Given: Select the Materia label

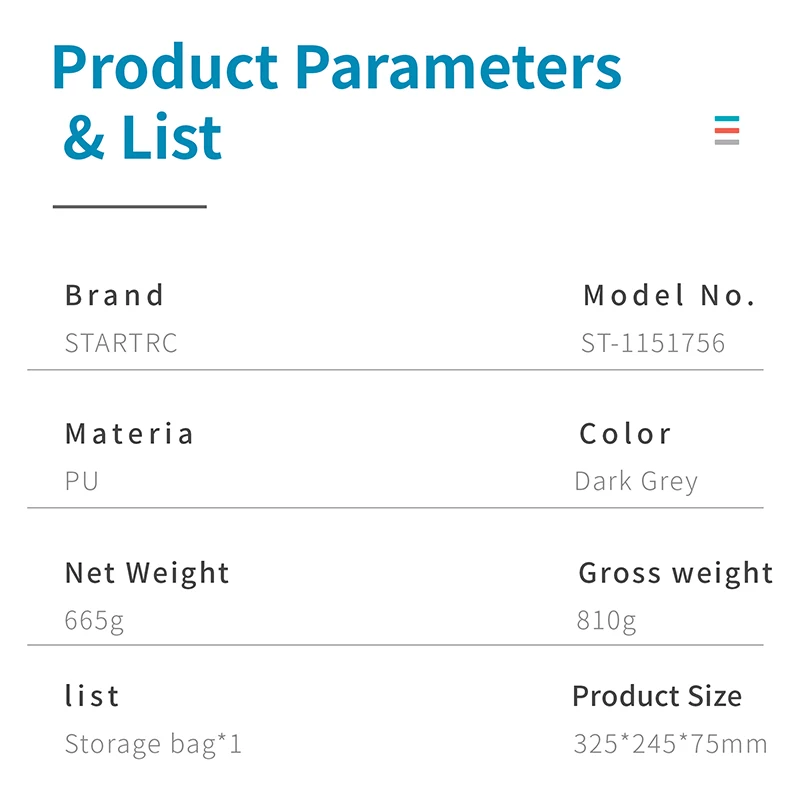Looking at the screenshot, I should pyautogui.click(x=129, y=434).
